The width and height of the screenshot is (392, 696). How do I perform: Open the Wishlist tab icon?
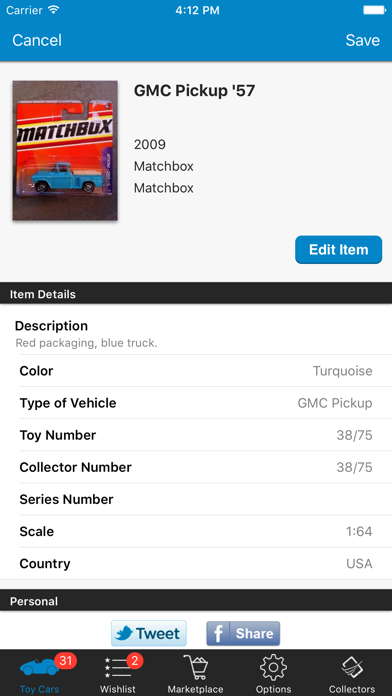[118, 668]
